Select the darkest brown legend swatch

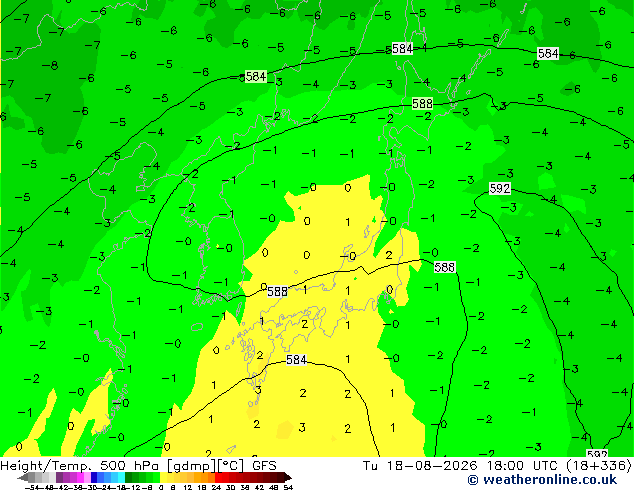click(x=280, y=477)
